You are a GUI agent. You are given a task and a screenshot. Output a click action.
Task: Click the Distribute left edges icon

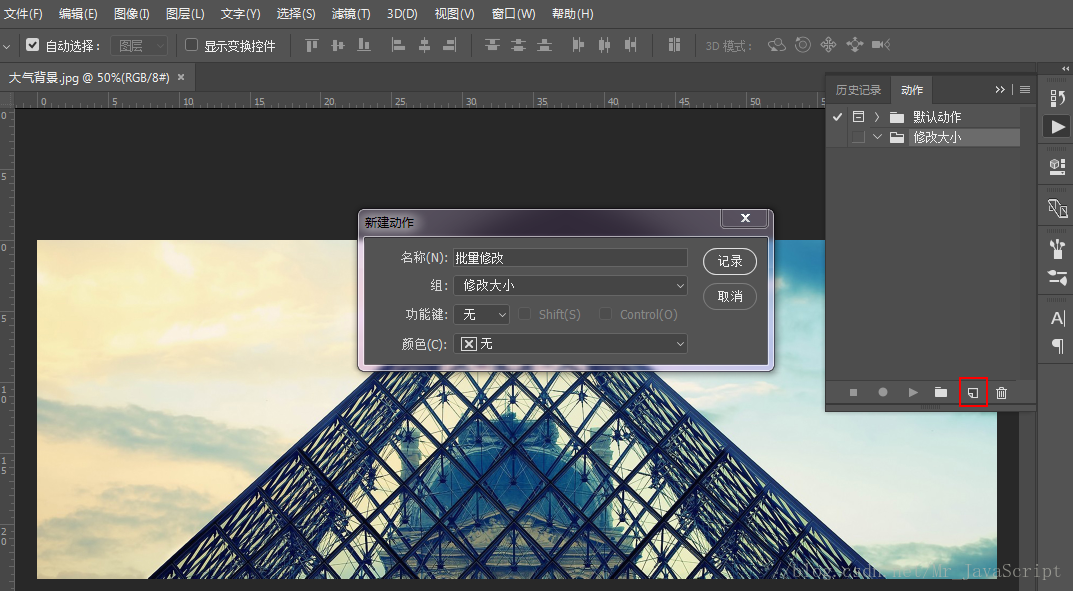tap(578, 45)
